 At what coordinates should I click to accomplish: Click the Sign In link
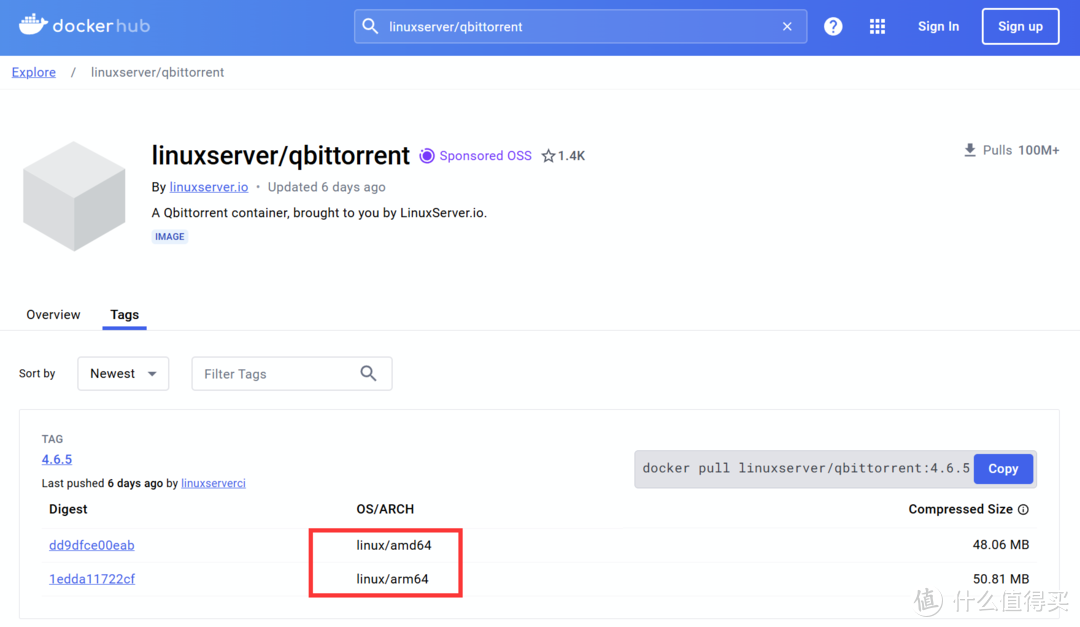pyautogui.click(x=938, y=27)
